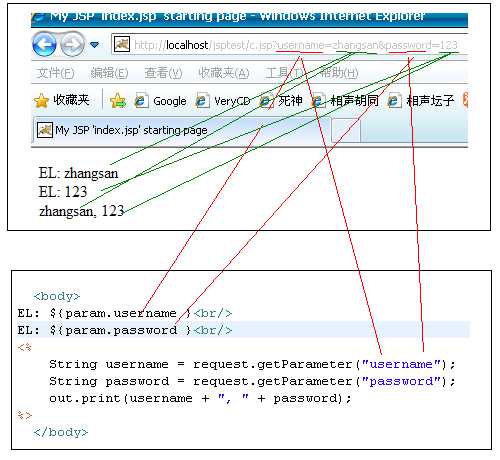
Task: Open the 相声坛子 favorites link
Action: 421,100
